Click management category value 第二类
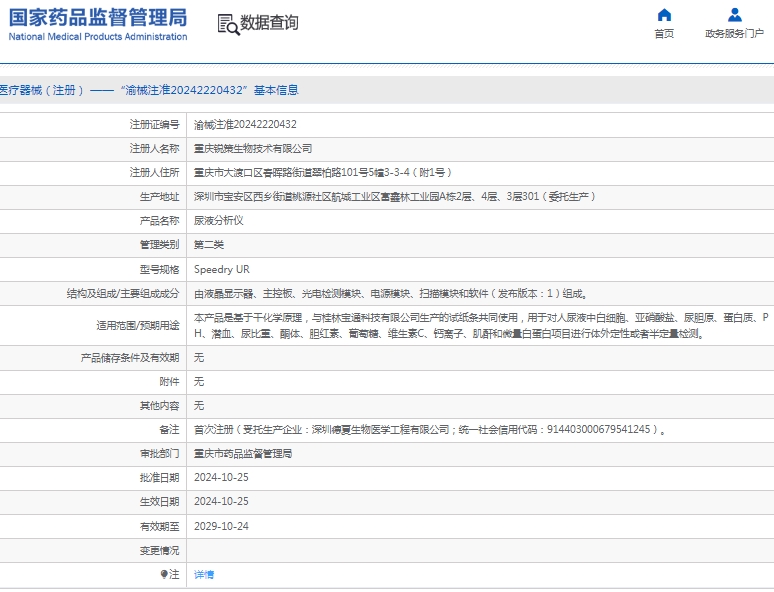This screenshot has width=774, height=592. point(209,245)
